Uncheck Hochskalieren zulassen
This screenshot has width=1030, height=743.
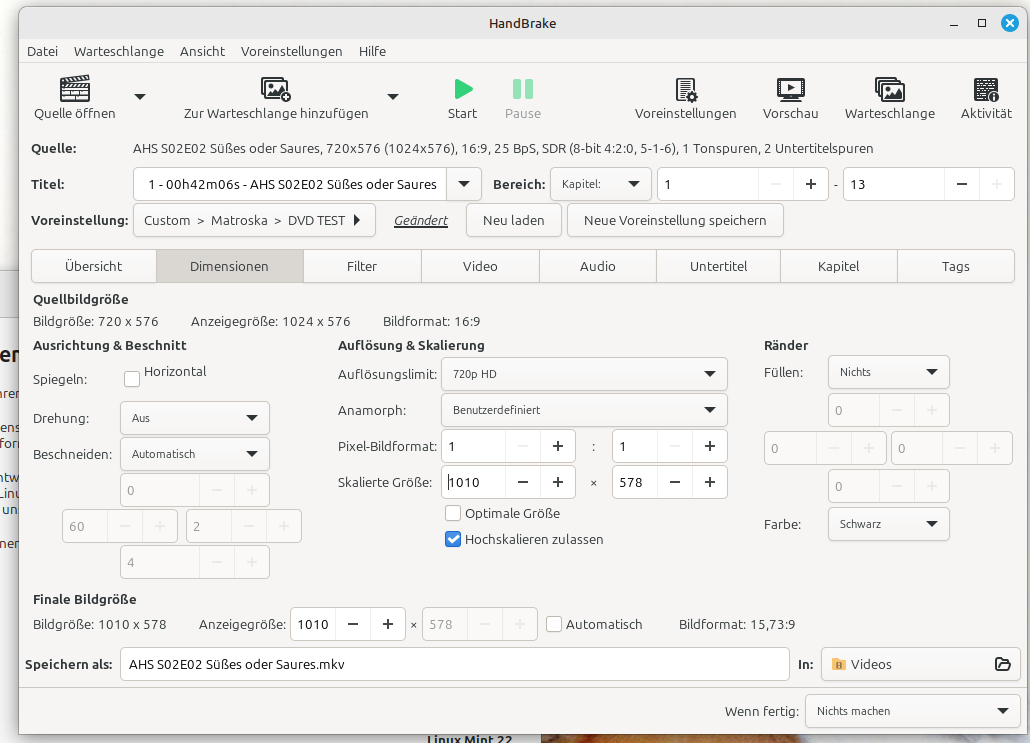(x=453, y=539)
